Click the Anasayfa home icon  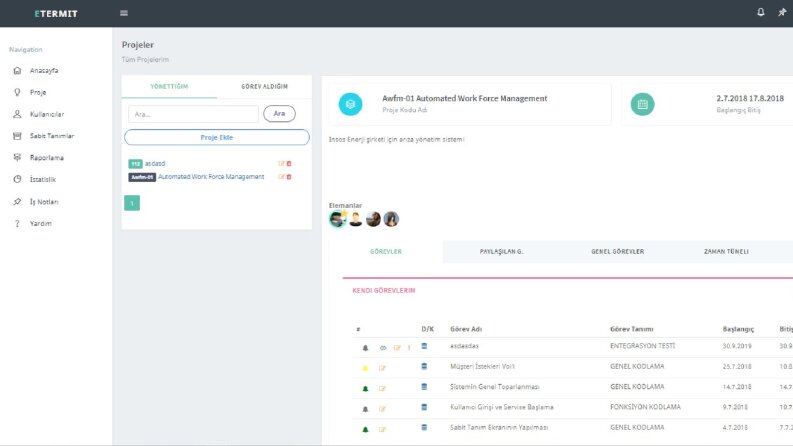(17, 70)
